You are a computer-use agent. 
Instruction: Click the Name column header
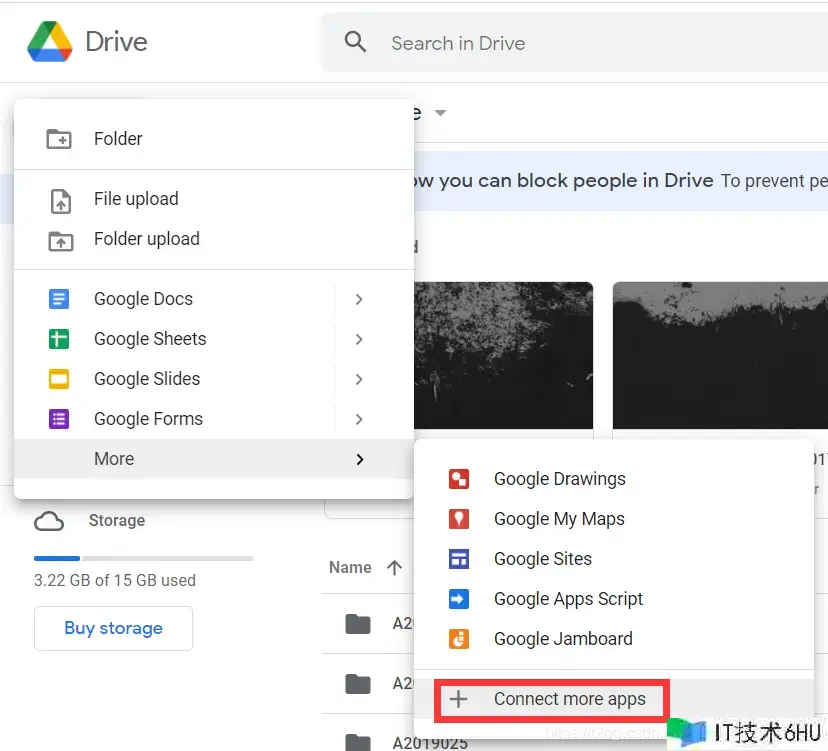click(x=350, y=568)
